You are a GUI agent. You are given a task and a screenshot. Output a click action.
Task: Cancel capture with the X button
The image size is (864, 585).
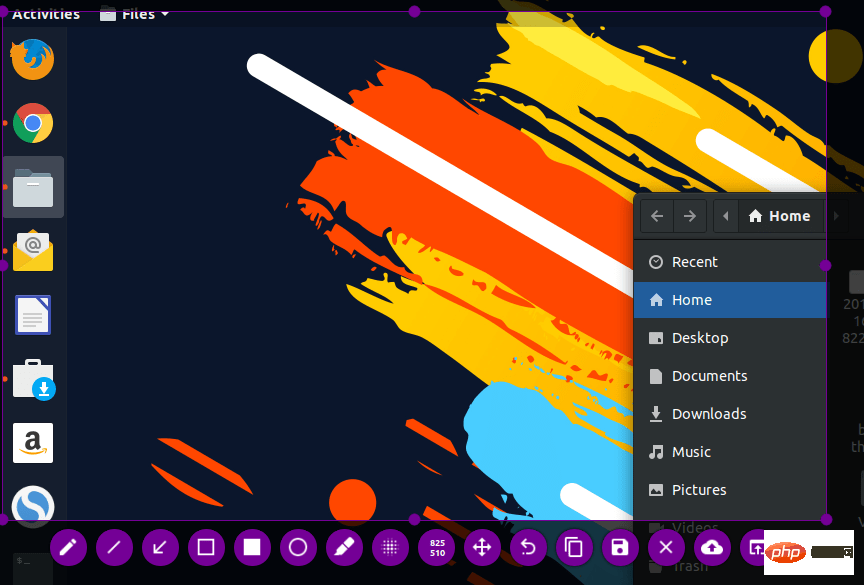(x=666, y=548)
